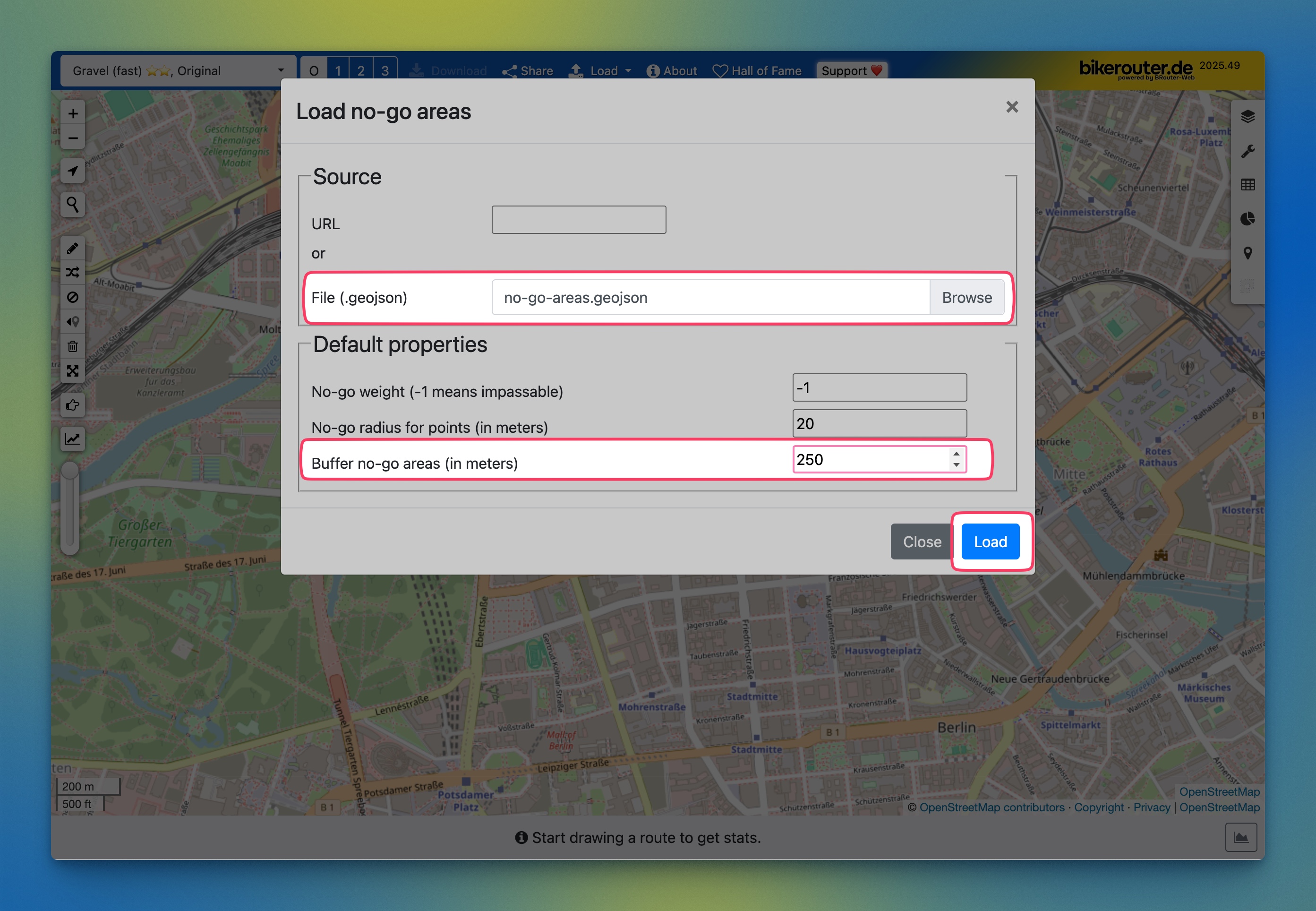
Task: Click the thumbs-up pointing hand icon
Action: click(x=72, y=404)
